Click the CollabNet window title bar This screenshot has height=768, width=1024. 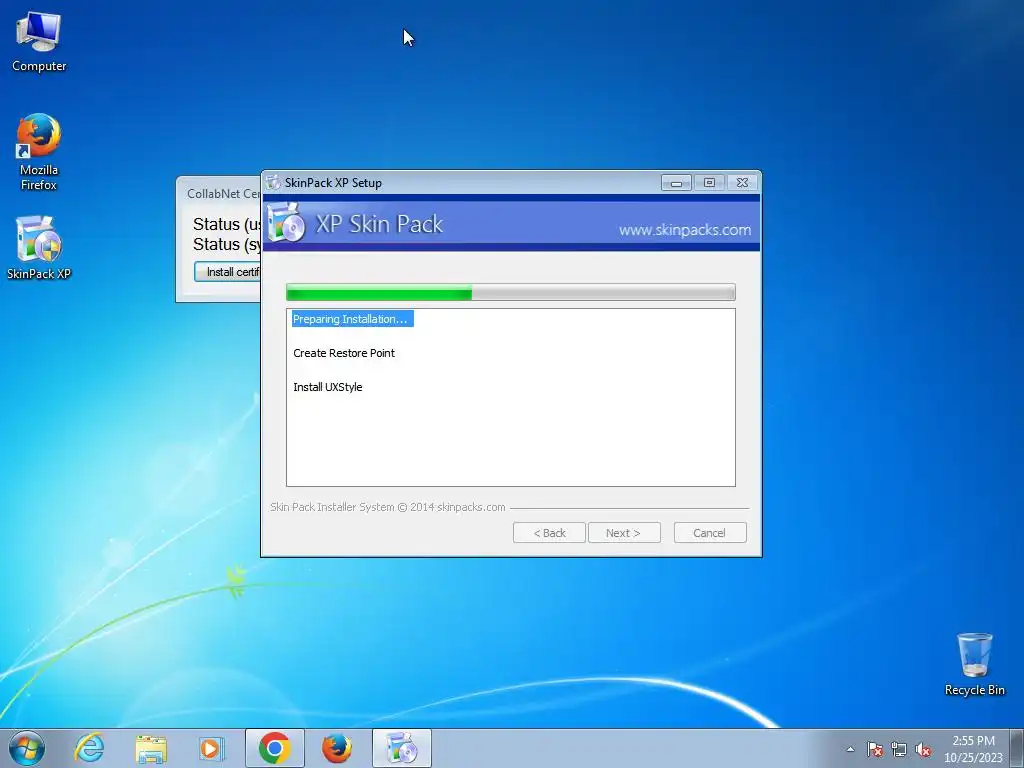click(219, 193)
